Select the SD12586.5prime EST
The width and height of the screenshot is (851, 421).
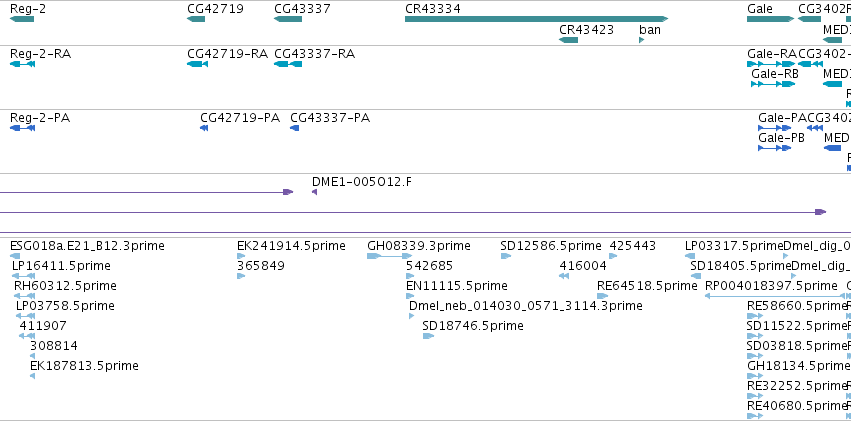[x=506, y=256]
